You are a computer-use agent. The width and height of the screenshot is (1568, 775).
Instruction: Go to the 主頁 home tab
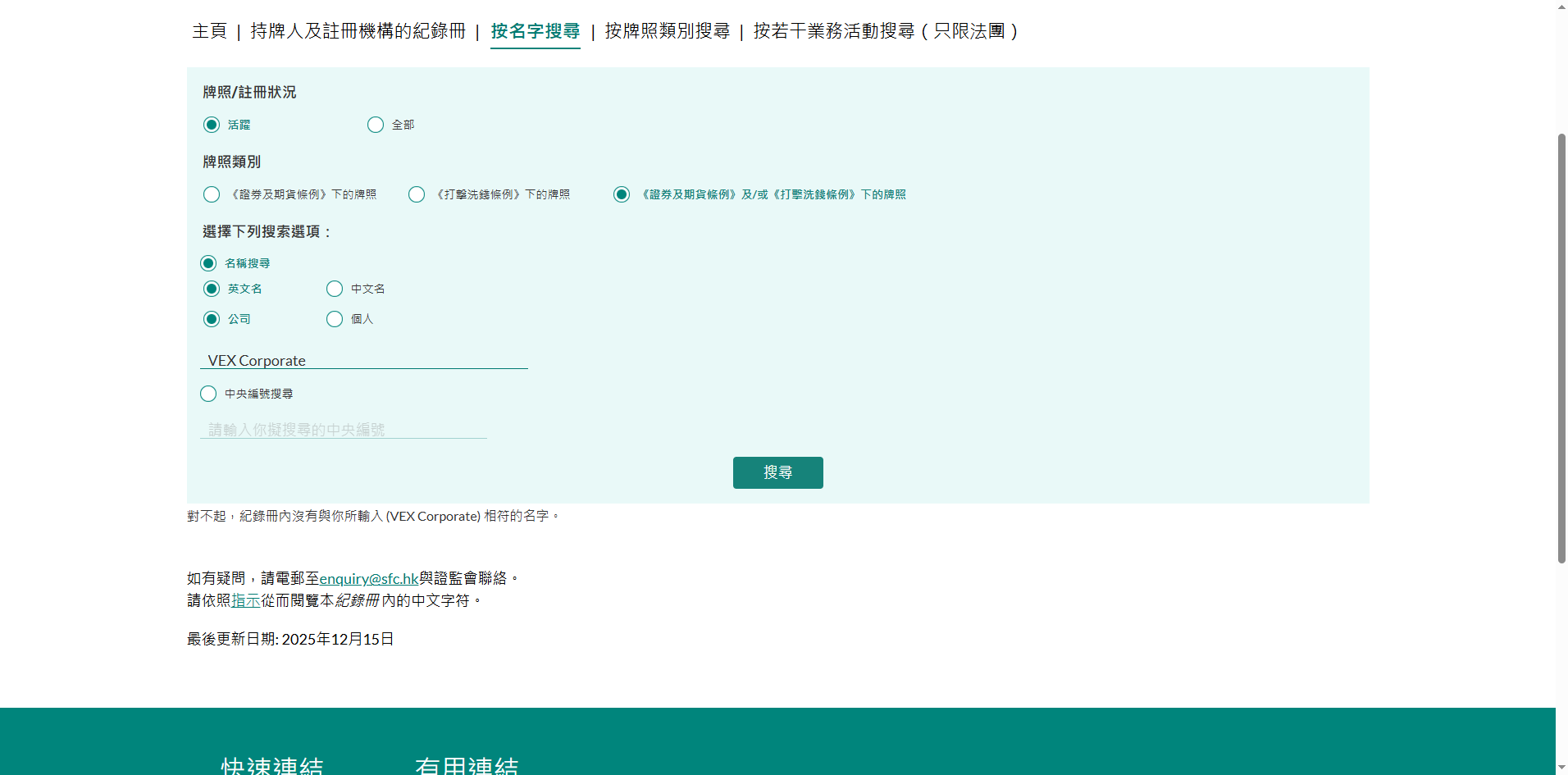tap(209, 31)
